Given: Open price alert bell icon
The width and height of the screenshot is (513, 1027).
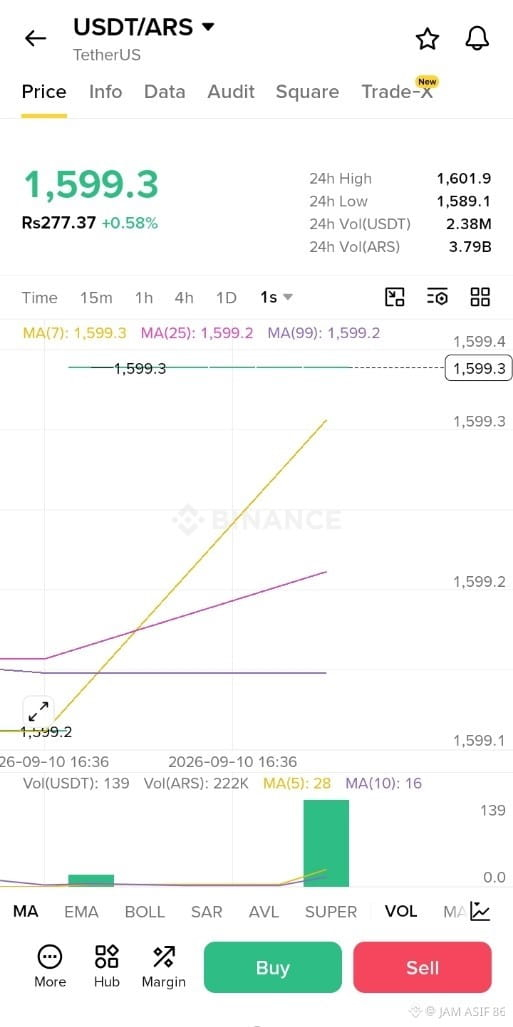Looking at the screenshot, I should click(x=478, y=39).
